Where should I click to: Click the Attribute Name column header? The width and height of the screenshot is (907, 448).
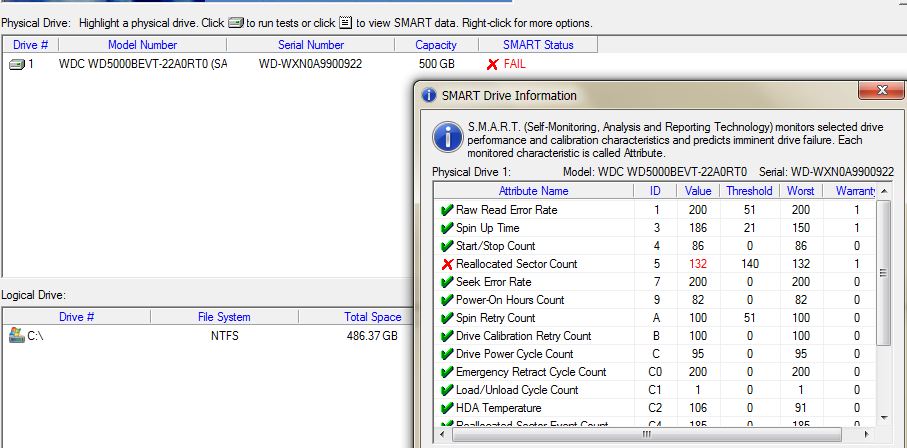pyautogui.click(x=533, y=191)
